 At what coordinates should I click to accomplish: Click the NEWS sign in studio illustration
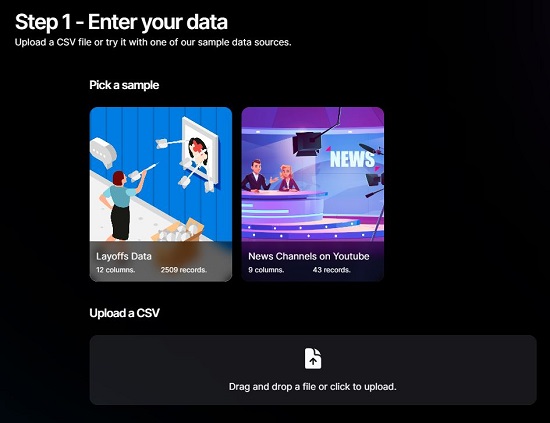pos(353,159)
